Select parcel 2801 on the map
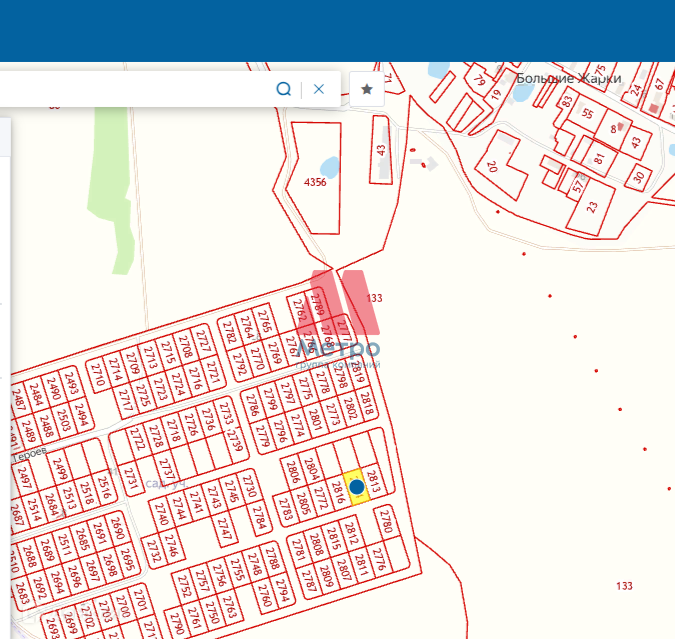The image size is (675, 639). 315,419
